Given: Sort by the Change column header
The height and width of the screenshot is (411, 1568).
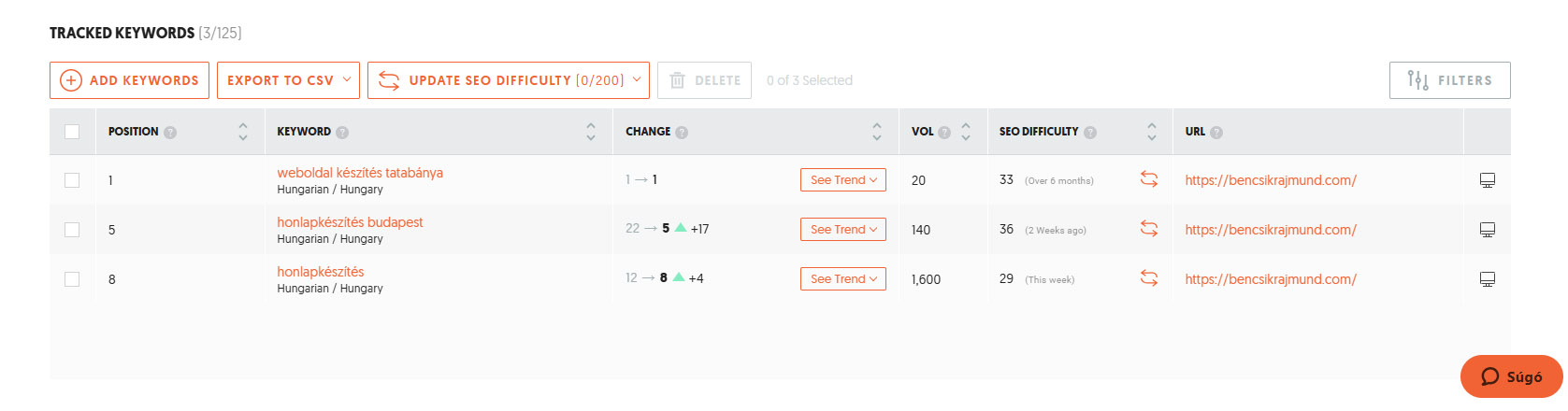Looking at the screenshot, I should pyautogui.click(x=877, y=132).
